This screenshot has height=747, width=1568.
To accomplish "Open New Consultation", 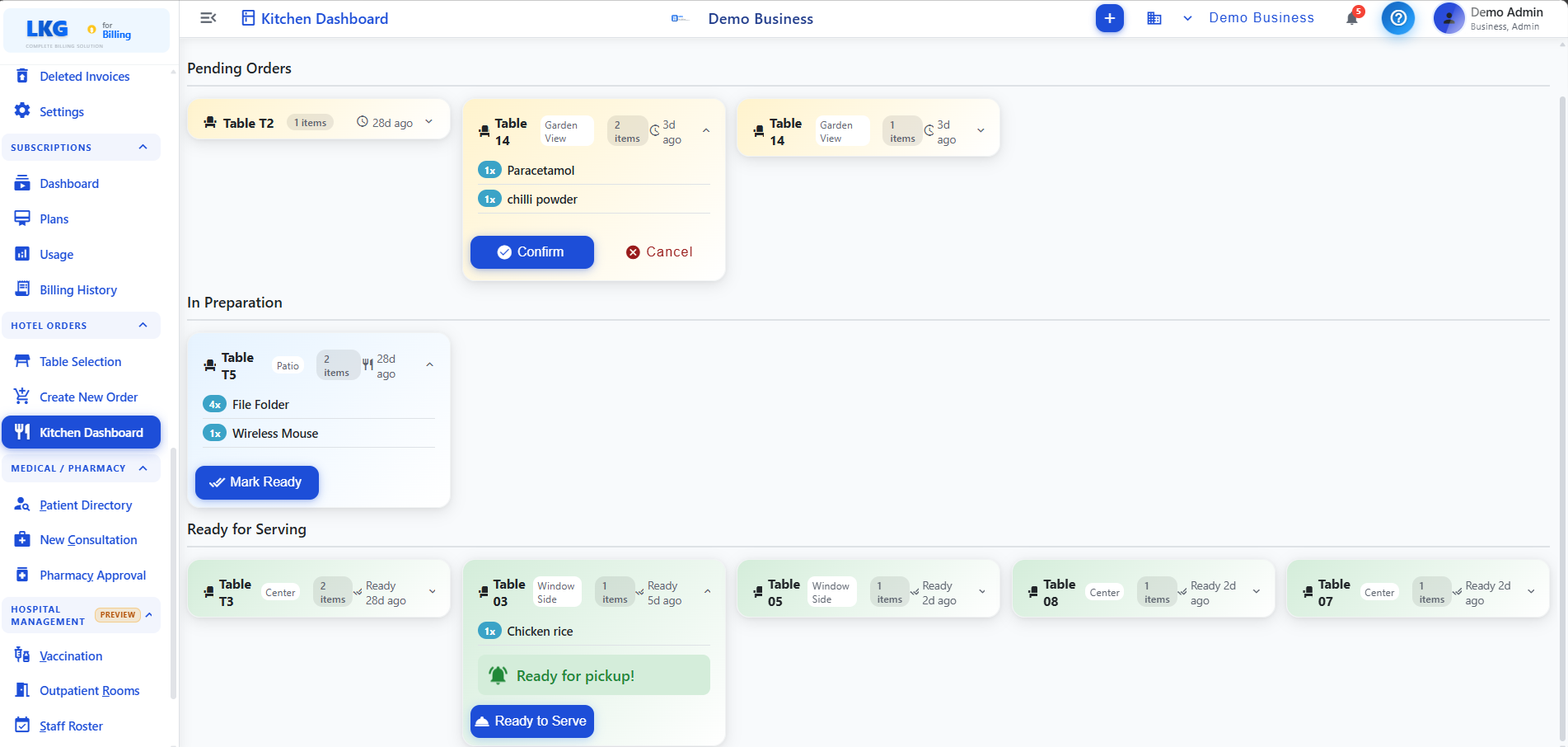I will click(x=88, y=540).
